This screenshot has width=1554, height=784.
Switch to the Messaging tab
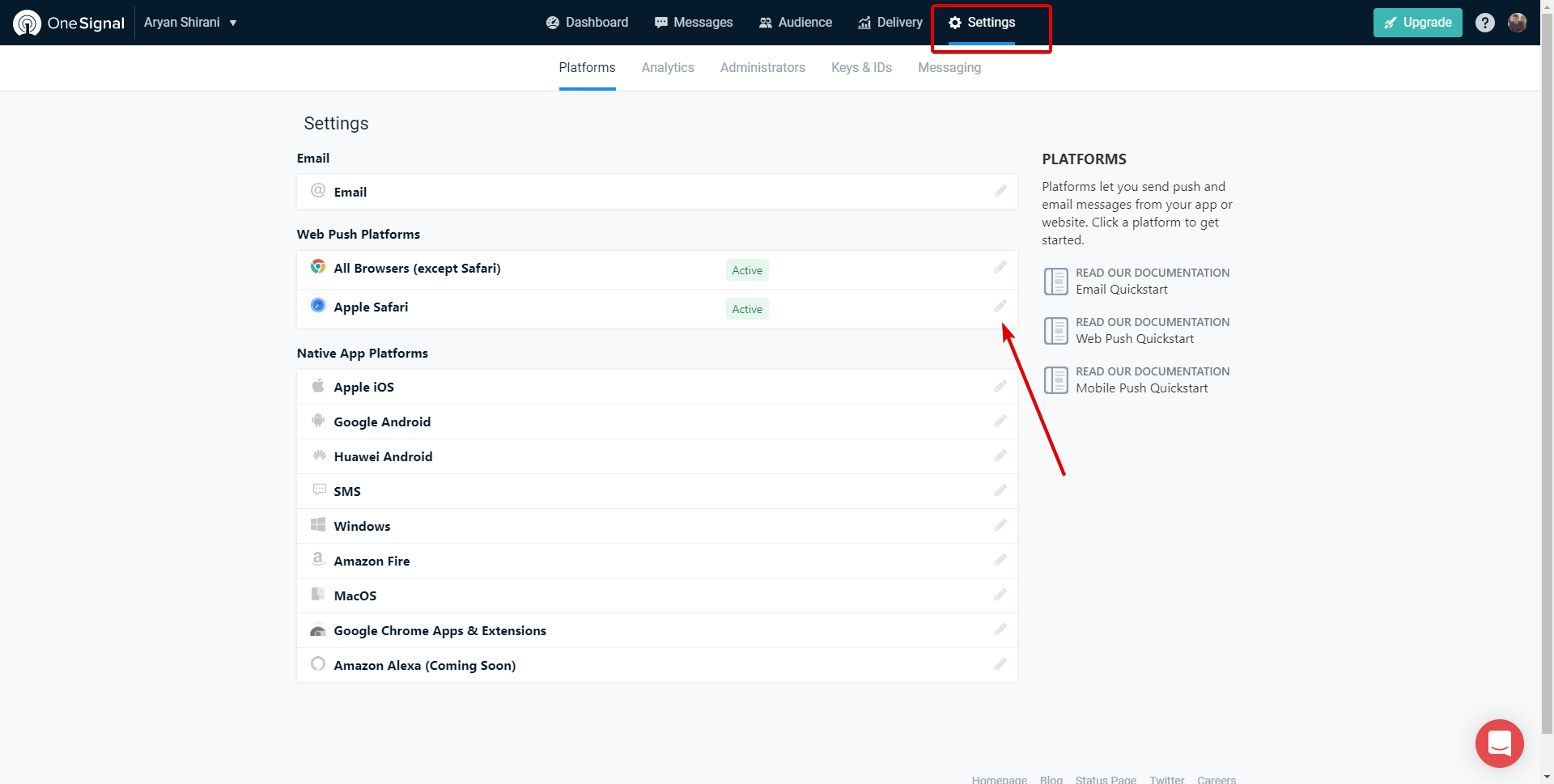point(949,68)
